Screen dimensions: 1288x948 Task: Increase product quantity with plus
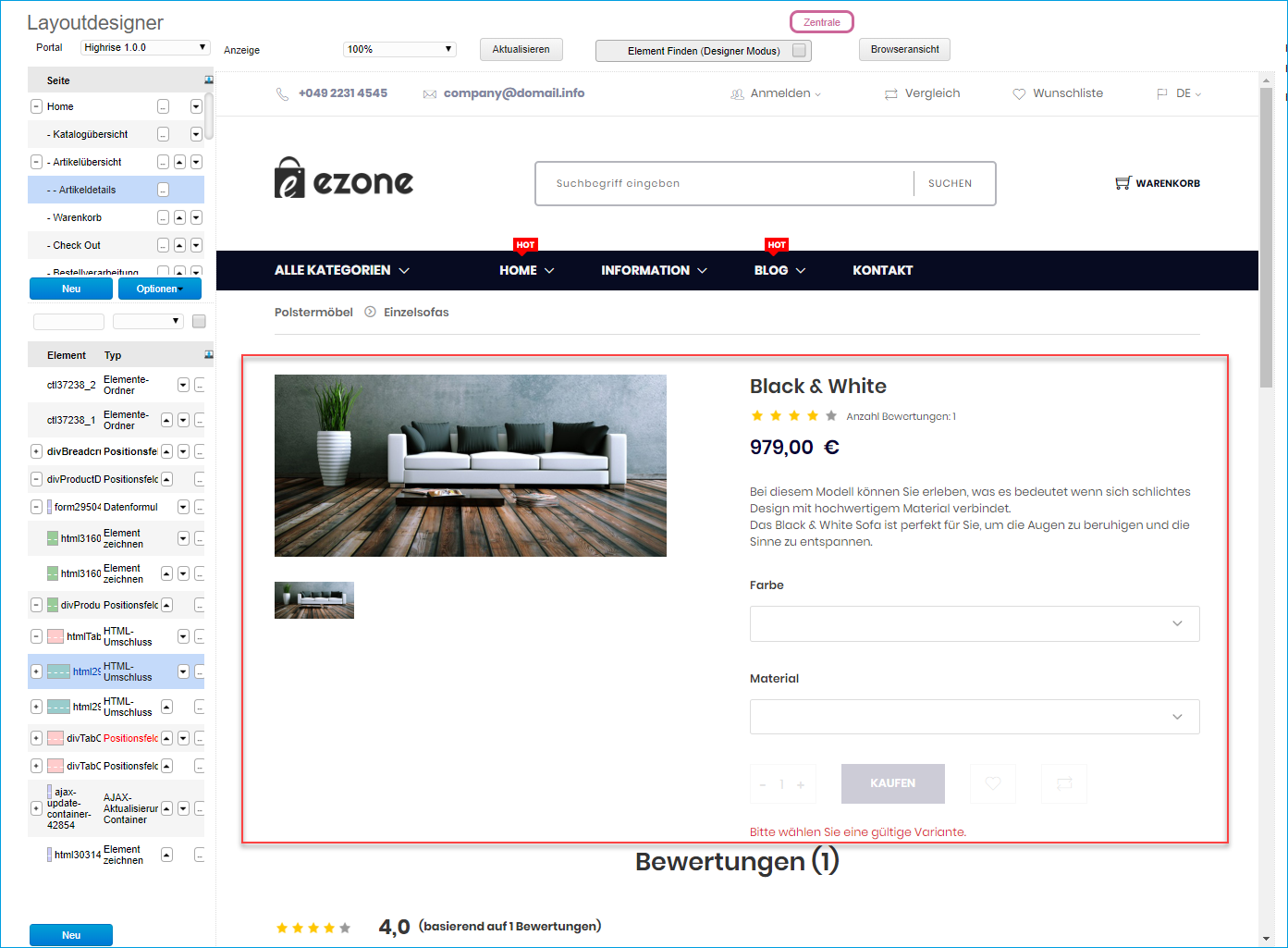tap(801, 784)
